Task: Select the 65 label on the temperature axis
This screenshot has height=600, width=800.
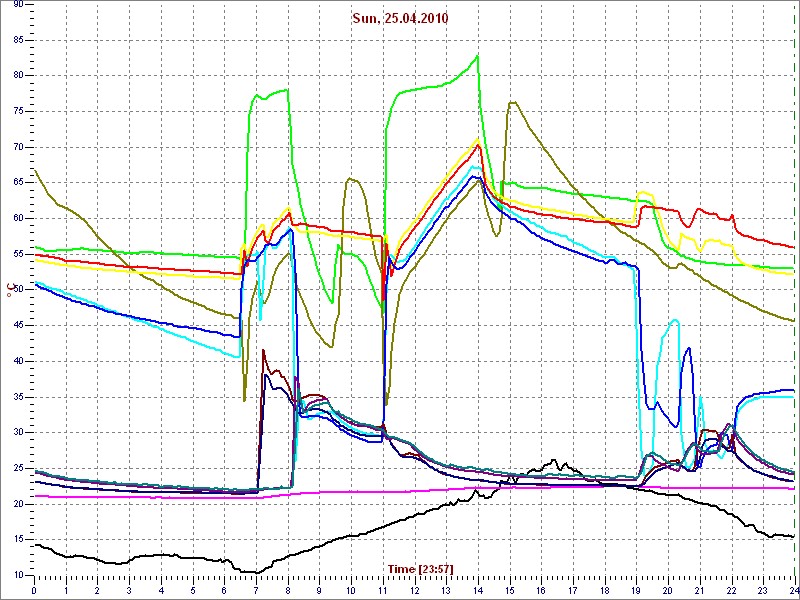Action: pos(18,183)
